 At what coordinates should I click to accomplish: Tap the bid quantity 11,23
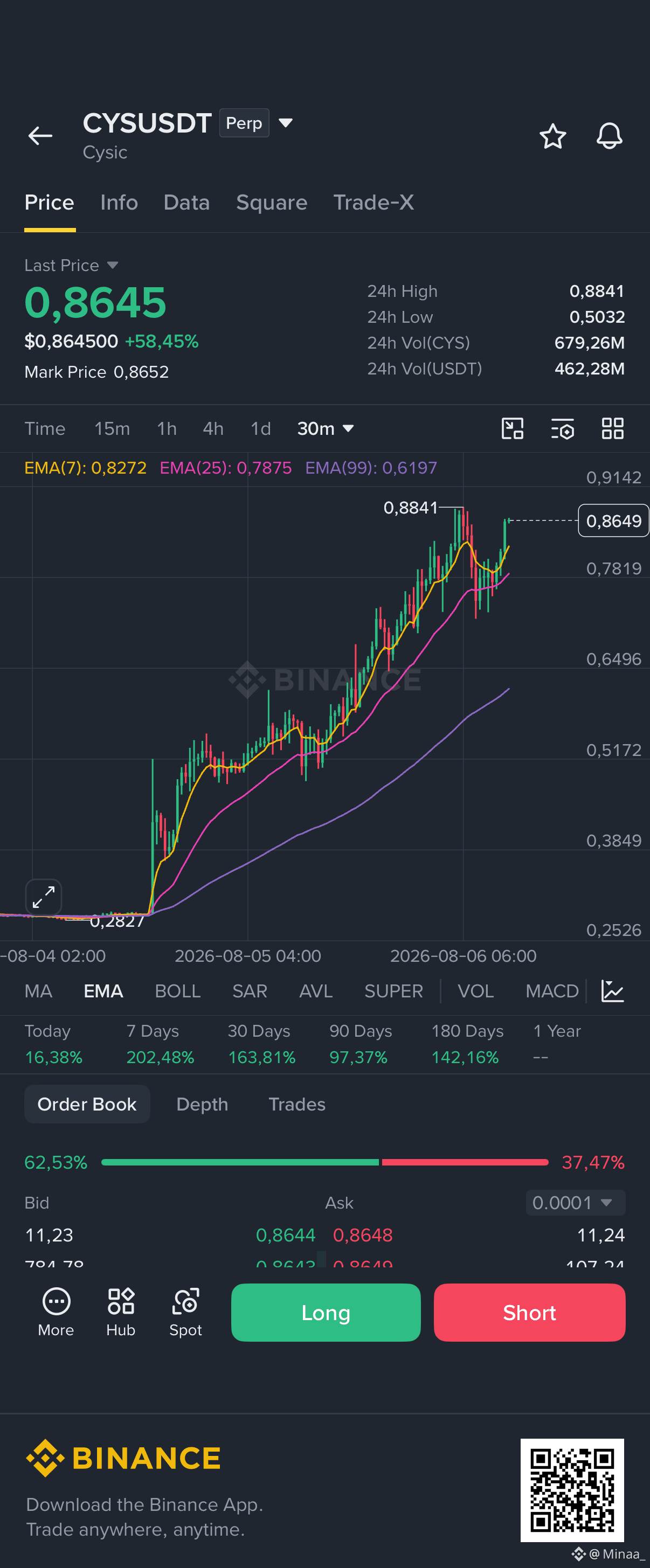click(49, 1235)
